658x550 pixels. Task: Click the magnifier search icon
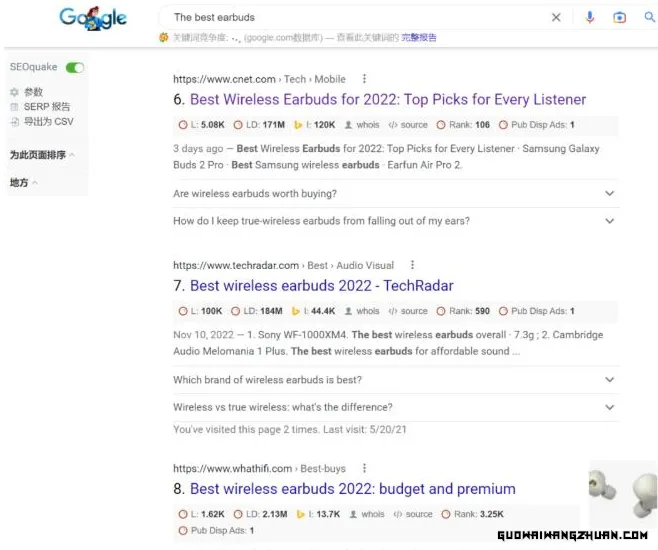(650, 17)
